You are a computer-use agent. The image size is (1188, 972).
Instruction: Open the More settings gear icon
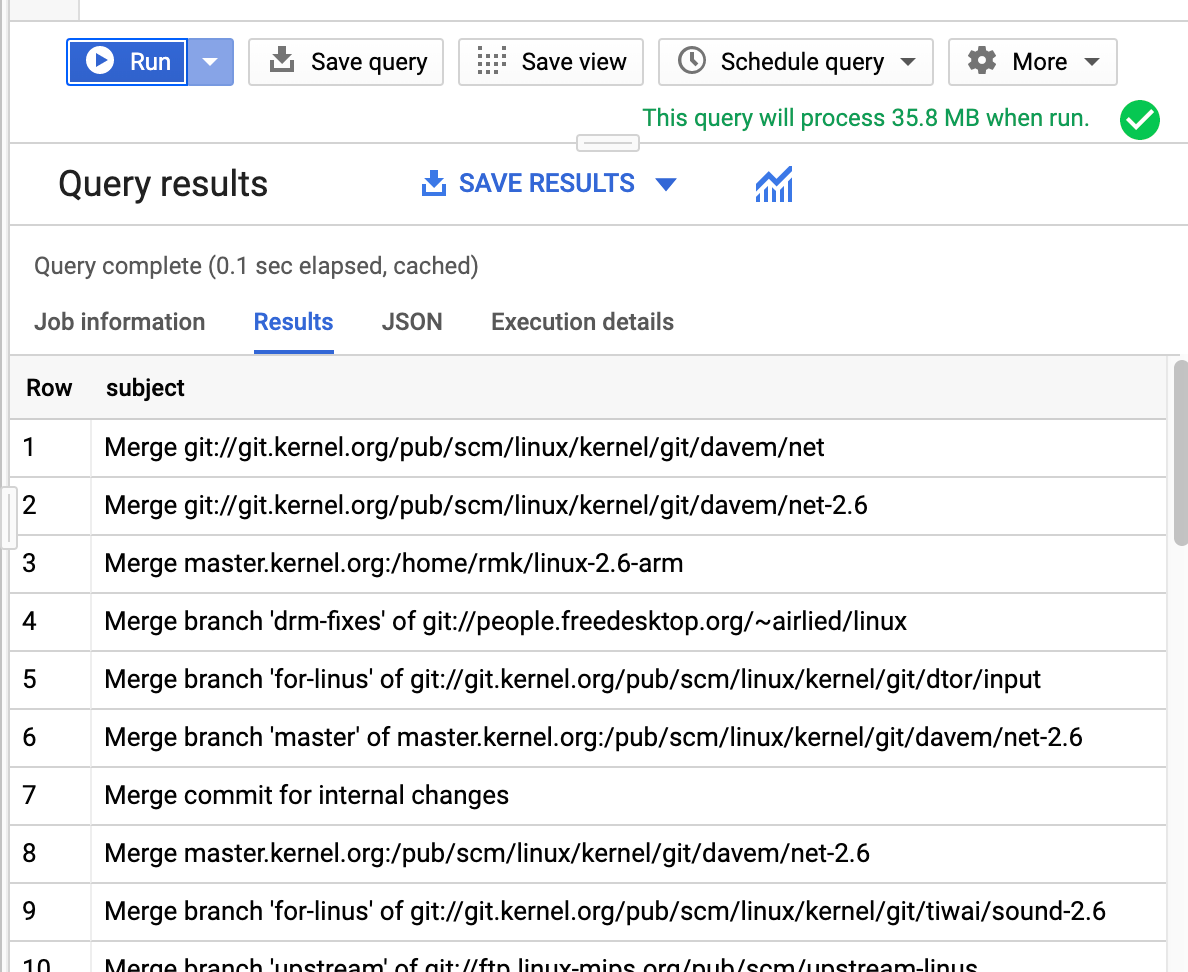[x=981, y=61]
